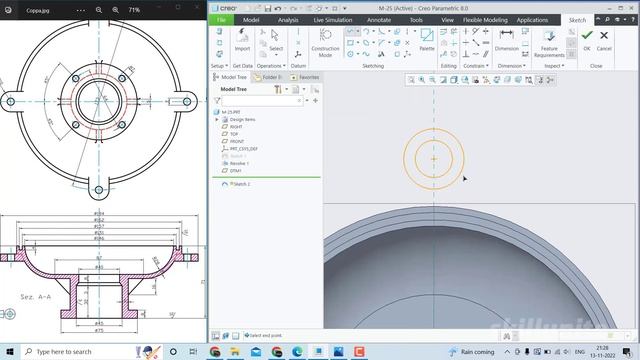The height and width of the screenshot is (360, 640).
Task: Apply the Symmetric constraint
Action: pyautogui.click(x=486, y=31)
